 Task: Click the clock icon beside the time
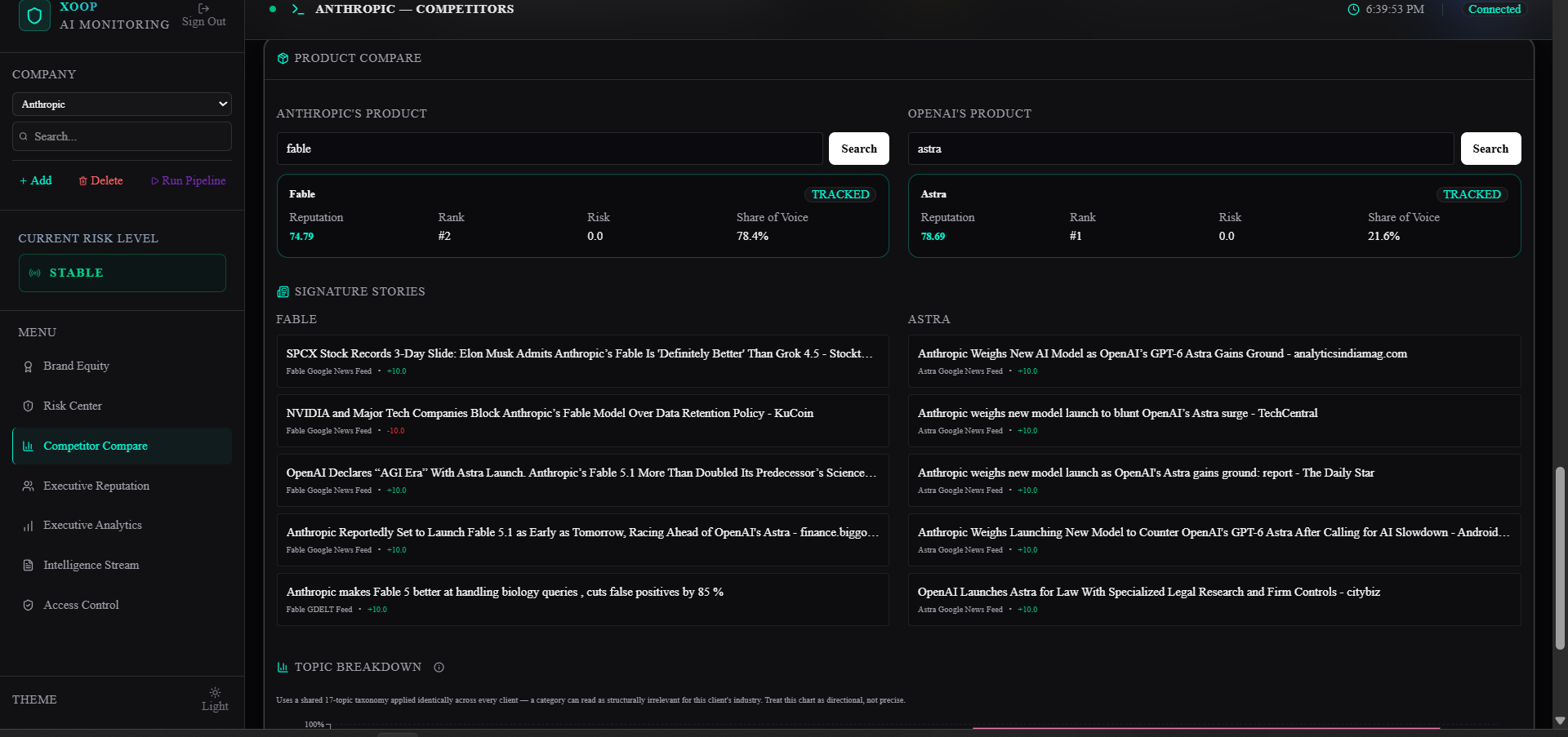pyautogui.click(x=1353, y=9)
